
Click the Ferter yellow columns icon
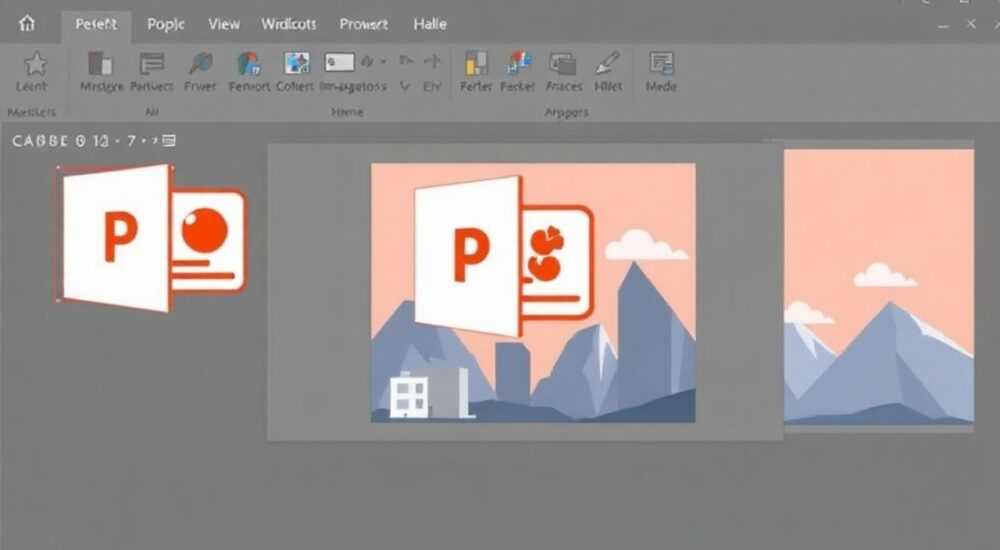tap(476, 64)
